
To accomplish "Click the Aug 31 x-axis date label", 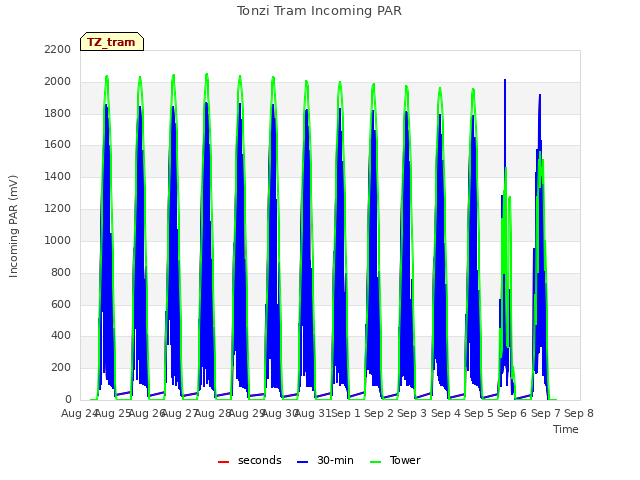I will tap(313, 413).
